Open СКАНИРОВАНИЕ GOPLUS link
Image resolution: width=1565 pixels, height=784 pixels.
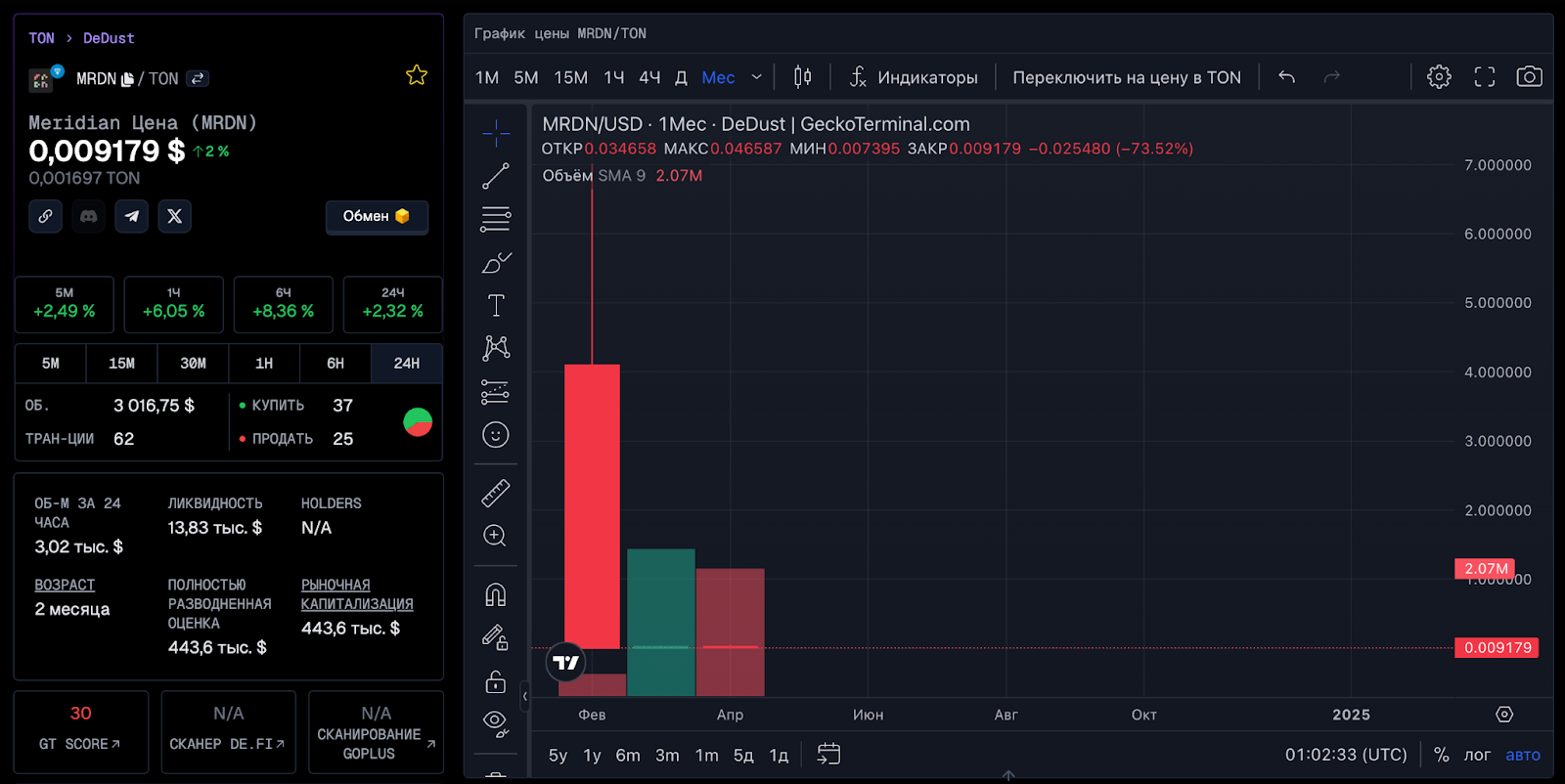(x=376, y=732)
